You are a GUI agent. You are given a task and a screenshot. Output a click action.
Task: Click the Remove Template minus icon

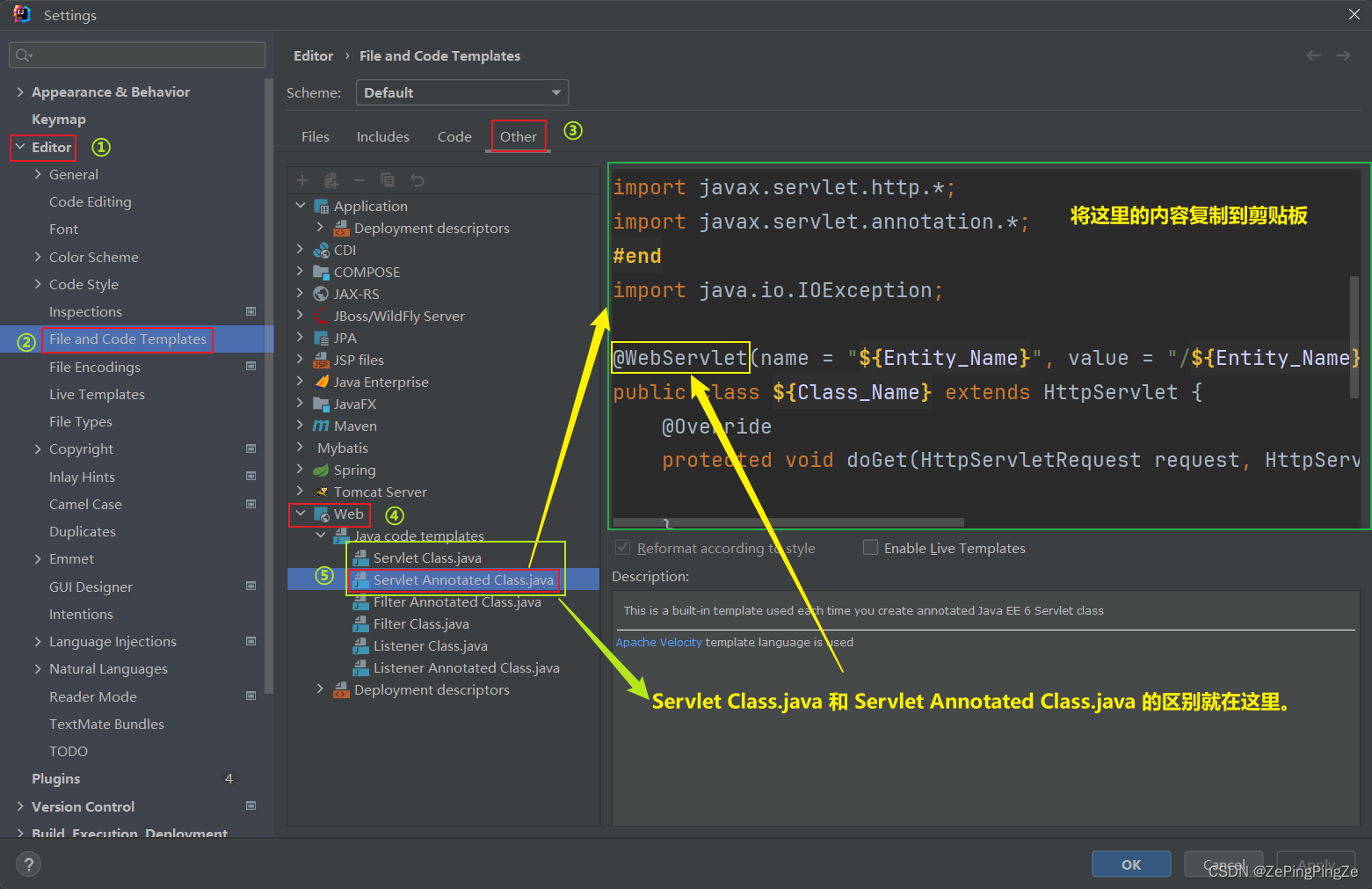pyautogui.click(x=359, y=180)
